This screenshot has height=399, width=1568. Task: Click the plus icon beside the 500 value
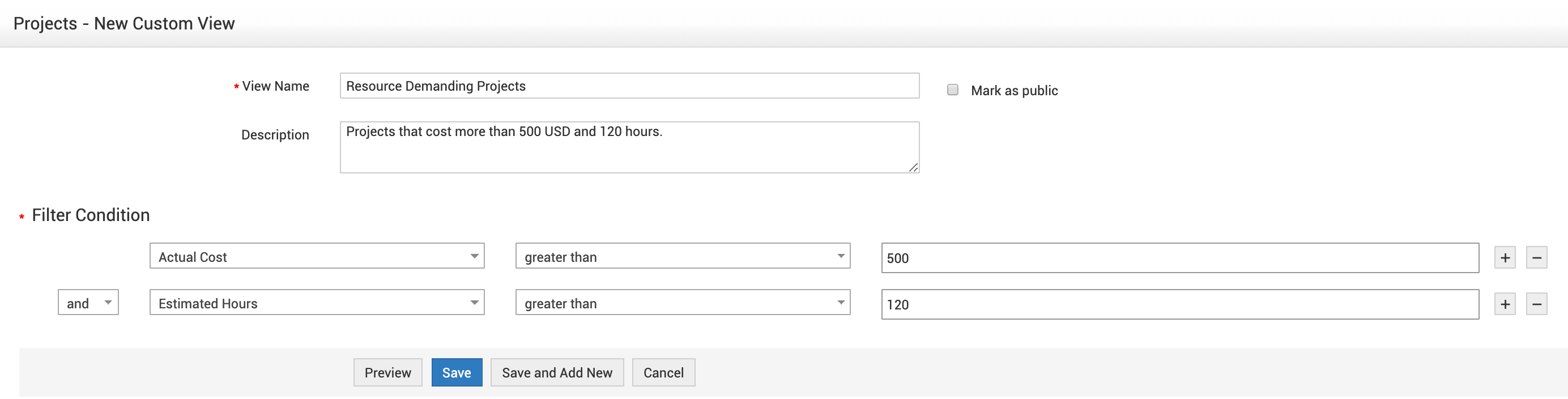pos(1505,258)
